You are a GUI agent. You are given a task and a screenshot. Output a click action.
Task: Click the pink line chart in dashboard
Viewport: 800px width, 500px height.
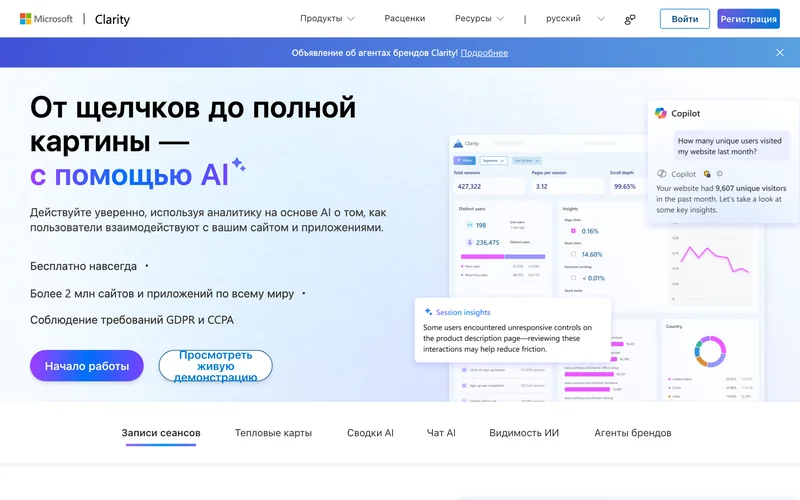(714, 259)
